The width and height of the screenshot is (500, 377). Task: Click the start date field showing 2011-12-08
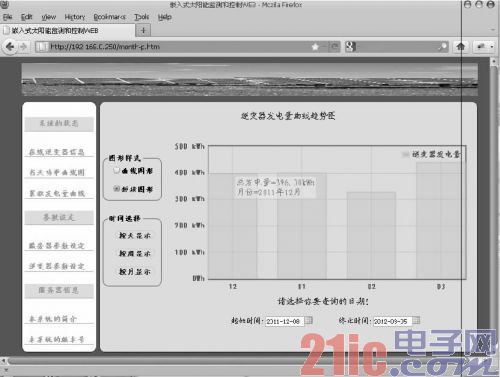pos(285,321)
